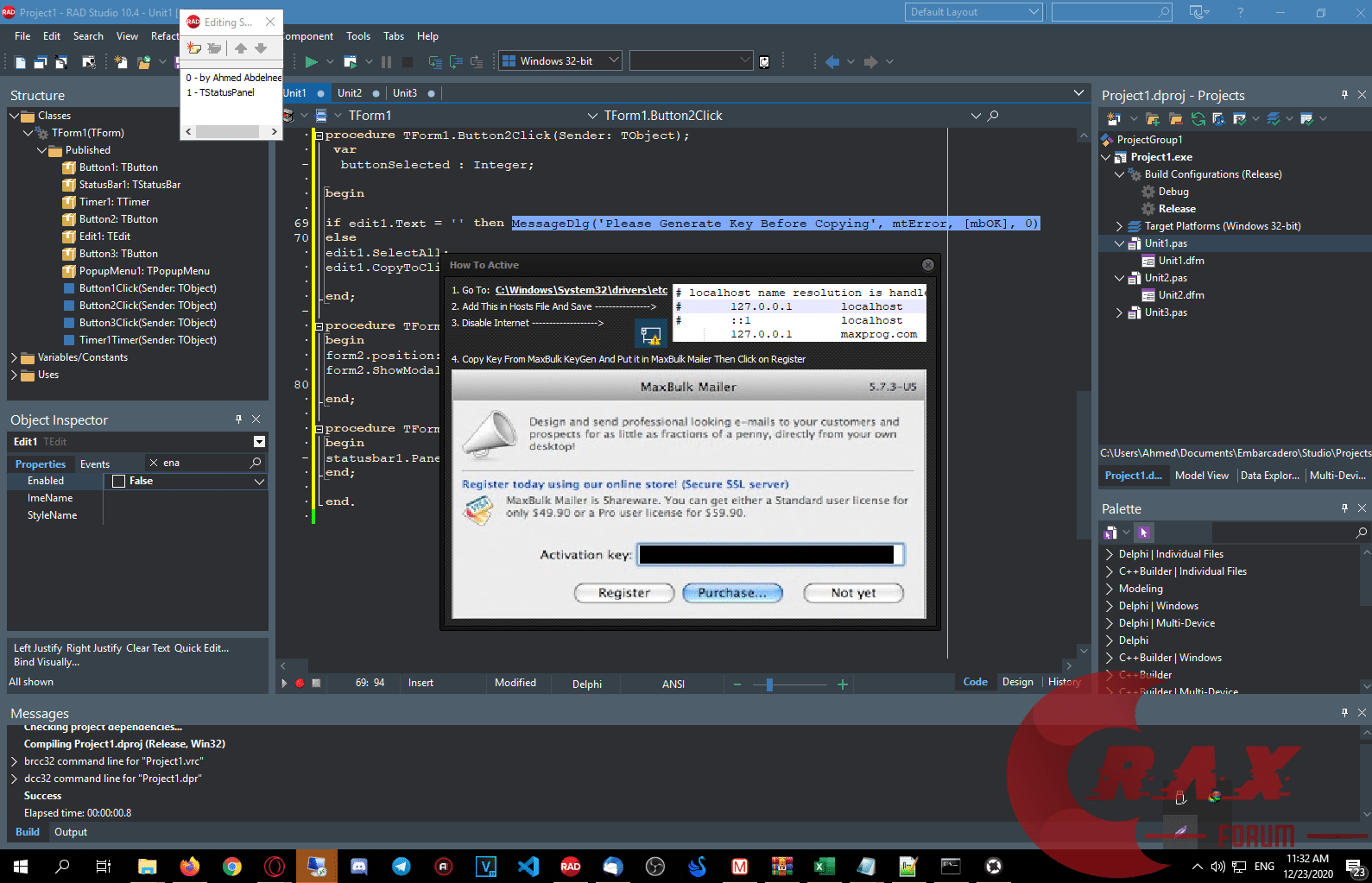Click Add New Project icon in Projects panel
The width and height of the screenshot is (1372, 883).
click(1113, 118)
